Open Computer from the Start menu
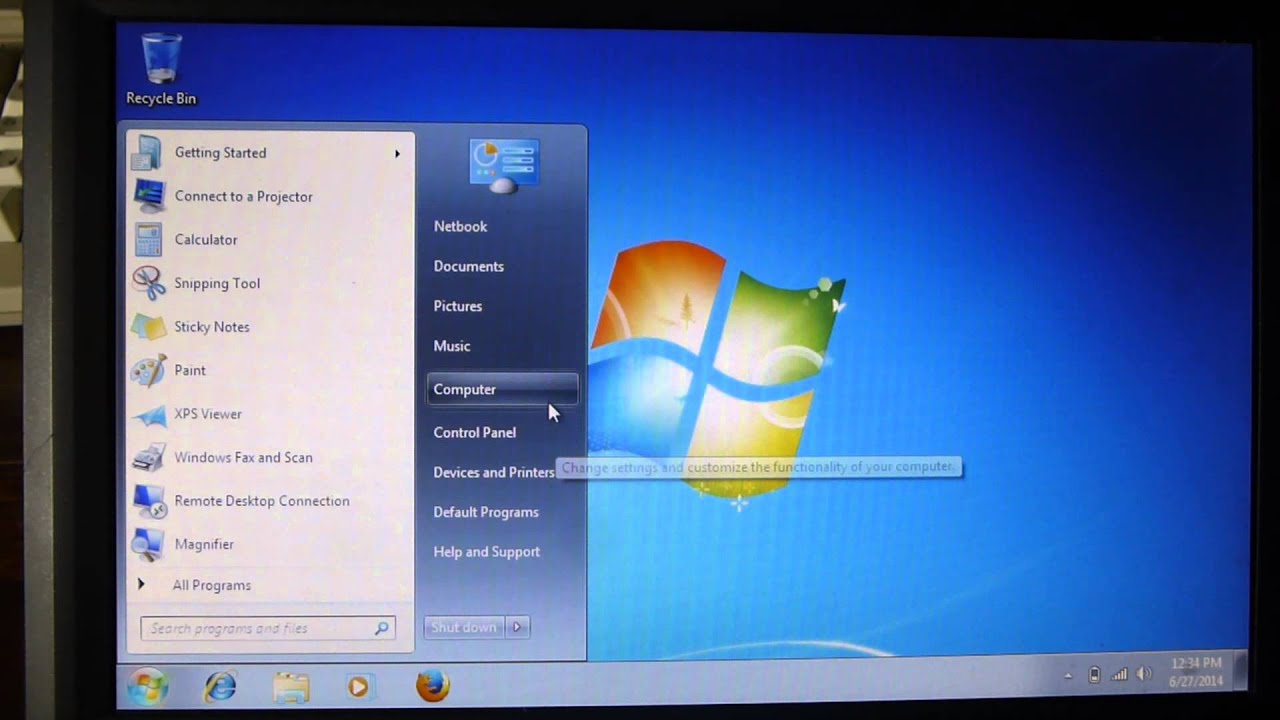The width and height of the screenshot is (1280, 720). [502, 389]
